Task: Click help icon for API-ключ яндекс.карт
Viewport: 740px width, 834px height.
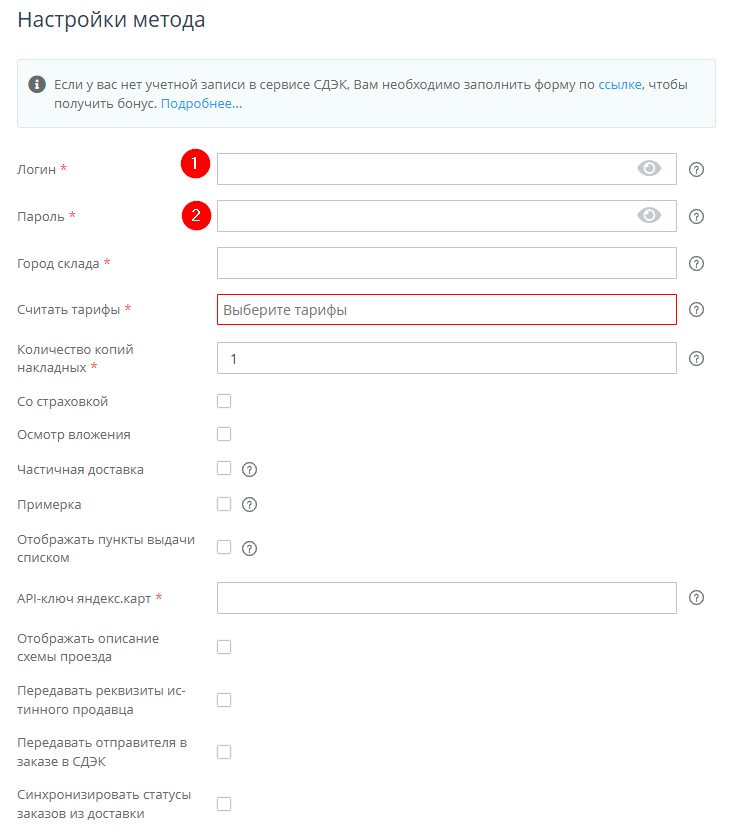Action: click(x=697, y=598)
